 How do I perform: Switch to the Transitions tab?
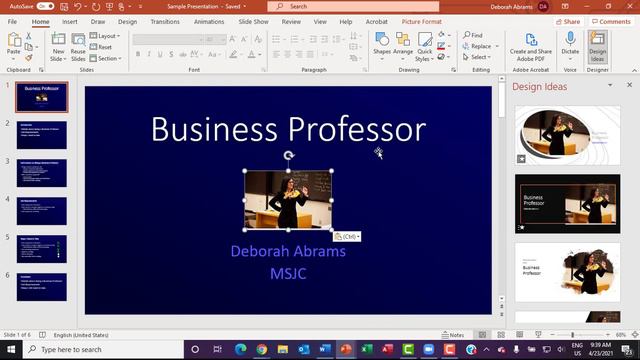pos(165,22)
